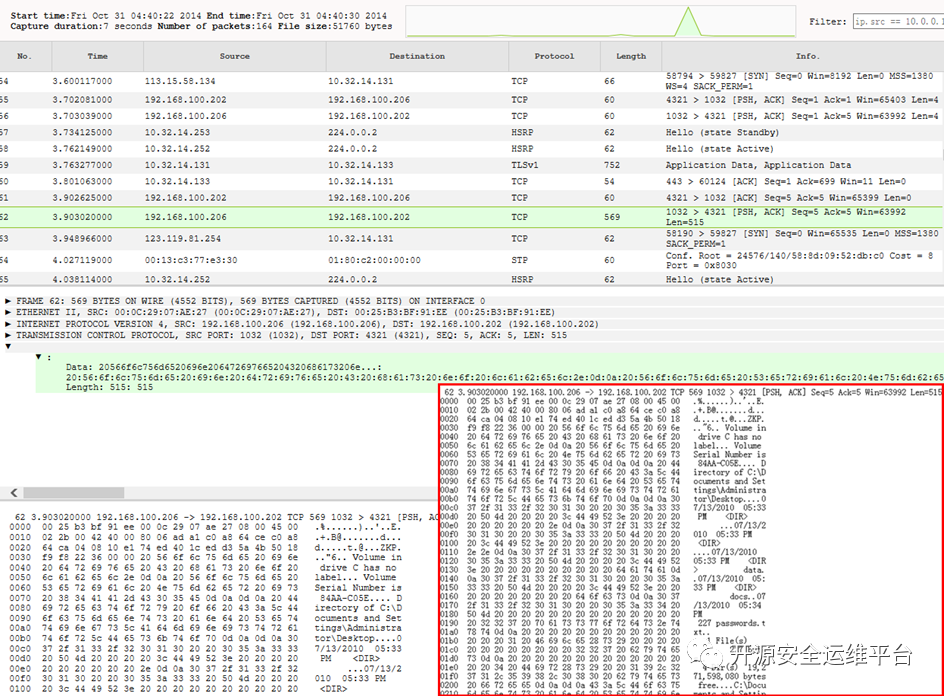Click source MAC 00:13:c3:77:e3:30

pos(191,260)
